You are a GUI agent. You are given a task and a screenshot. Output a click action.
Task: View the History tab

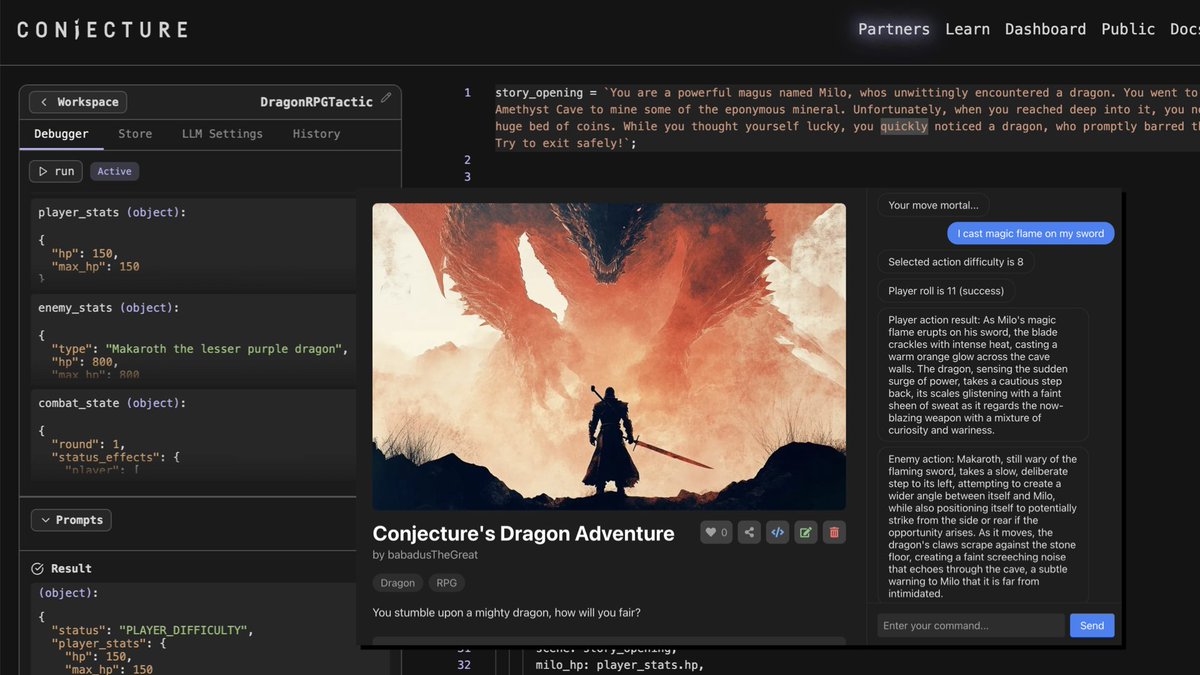[315, 133]
